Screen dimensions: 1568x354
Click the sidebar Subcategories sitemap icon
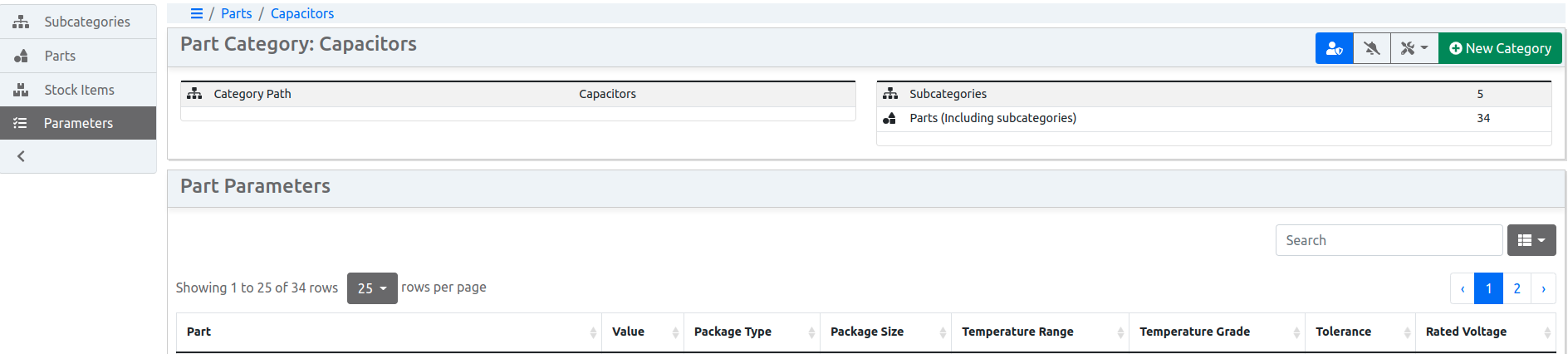[21, 22]
